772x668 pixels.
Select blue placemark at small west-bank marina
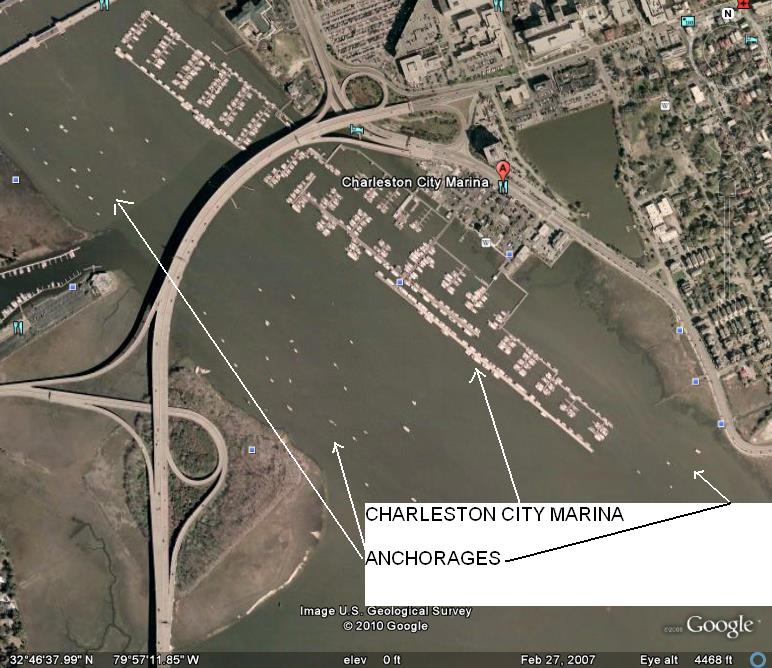pyautogui.click(x=73, y=286)
